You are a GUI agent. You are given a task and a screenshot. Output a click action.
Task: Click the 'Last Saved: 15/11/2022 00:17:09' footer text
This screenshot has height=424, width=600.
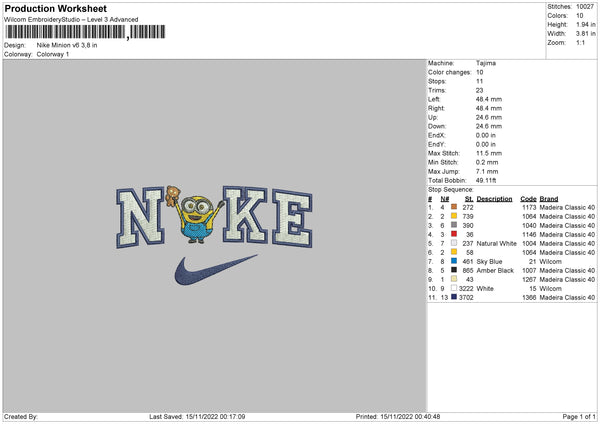click(197, 417)
